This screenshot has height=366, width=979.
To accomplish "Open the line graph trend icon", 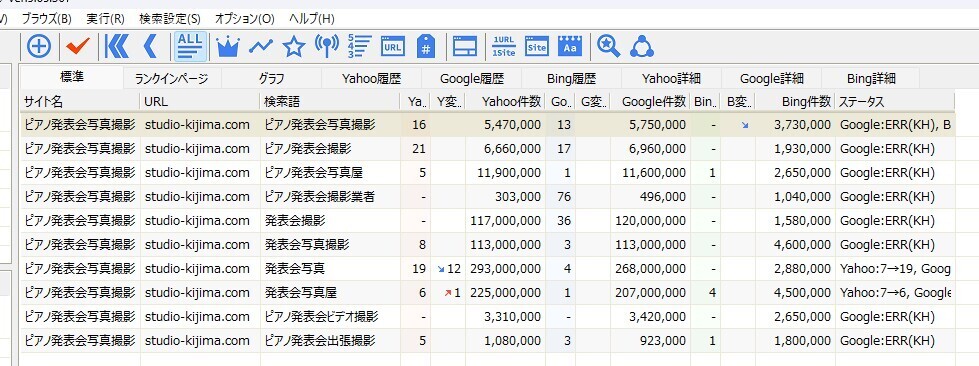I will [x=260, y=46].
